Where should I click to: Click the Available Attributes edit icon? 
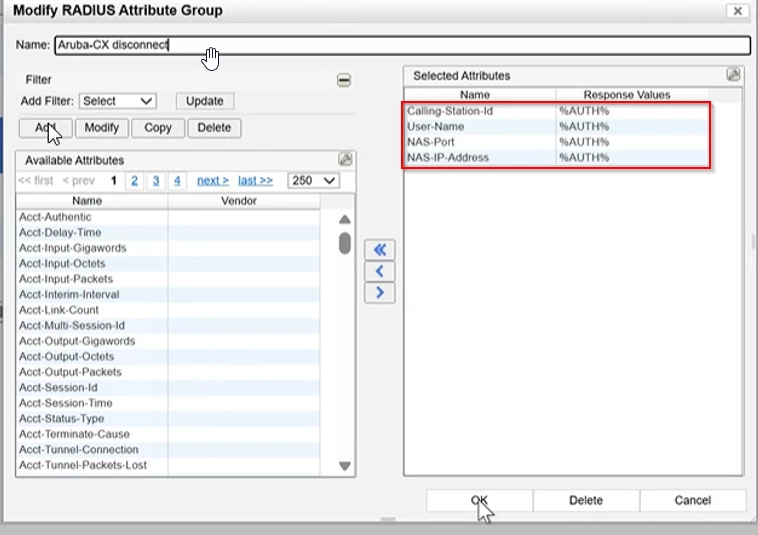pyautogui.click(x=345, y=159)
